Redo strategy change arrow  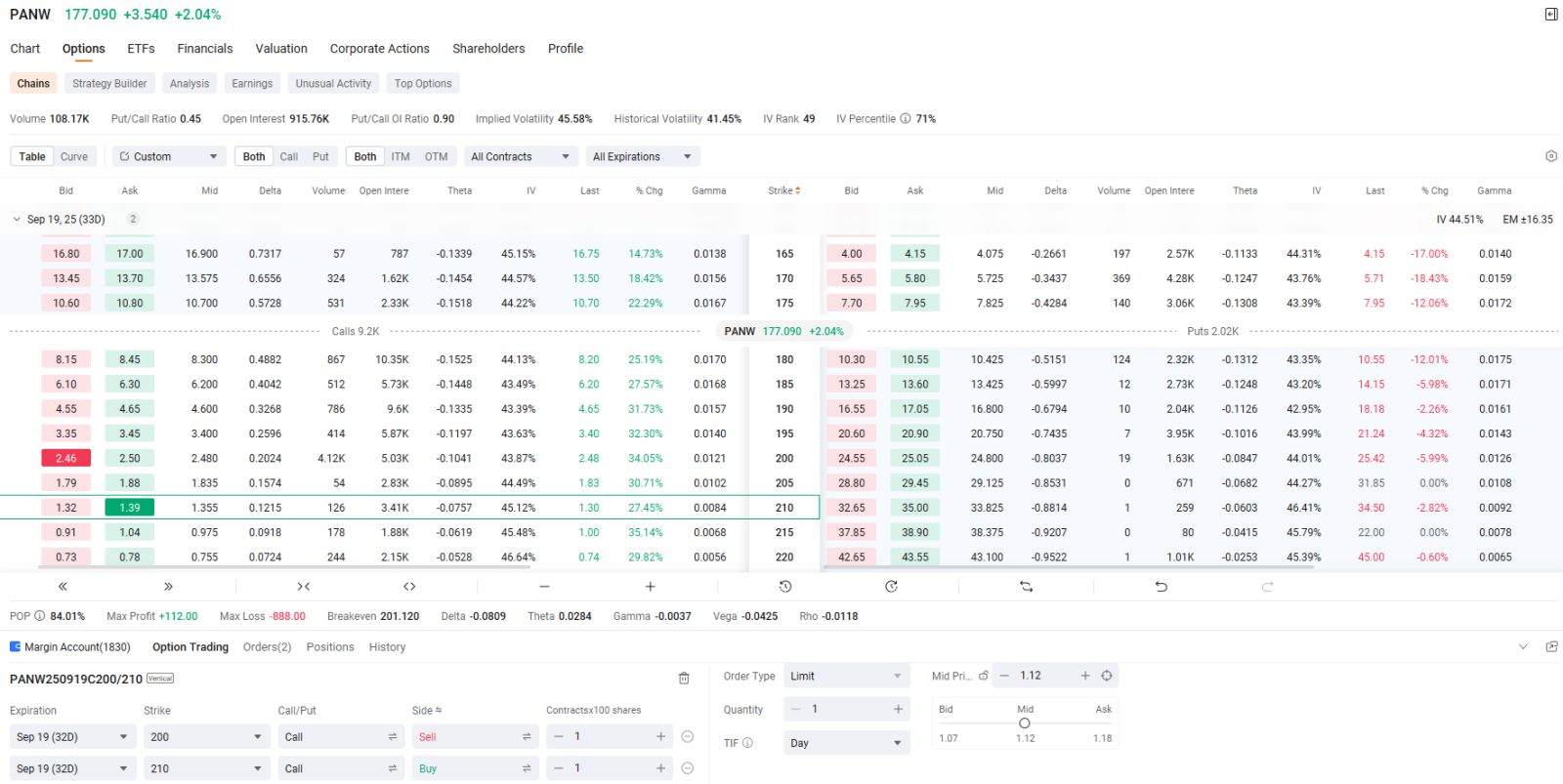[1267, 587]
